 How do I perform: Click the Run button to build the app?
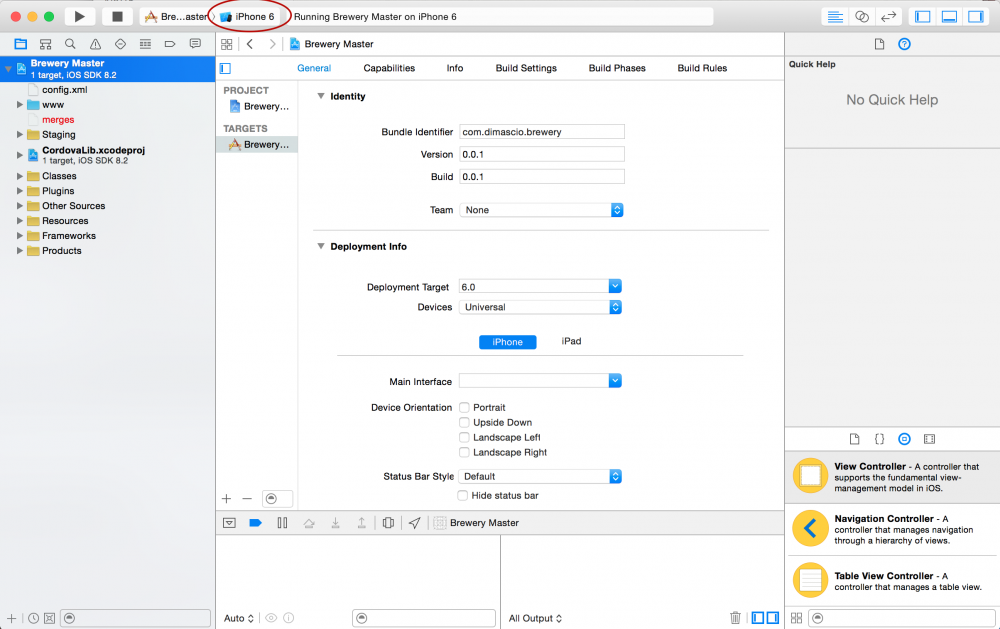pos(79,16)
